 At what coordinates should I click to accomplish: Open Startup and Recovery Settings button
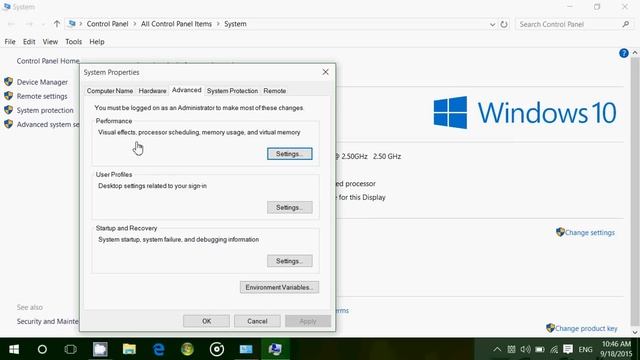pos(290,261)
